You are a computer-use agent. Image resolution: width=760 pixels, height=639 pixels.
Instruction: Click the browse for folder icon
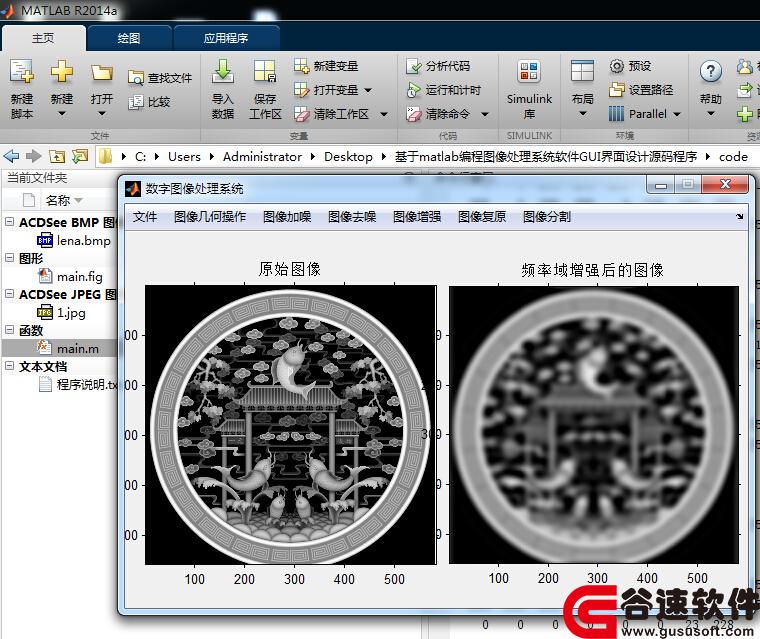coord(80,156)
